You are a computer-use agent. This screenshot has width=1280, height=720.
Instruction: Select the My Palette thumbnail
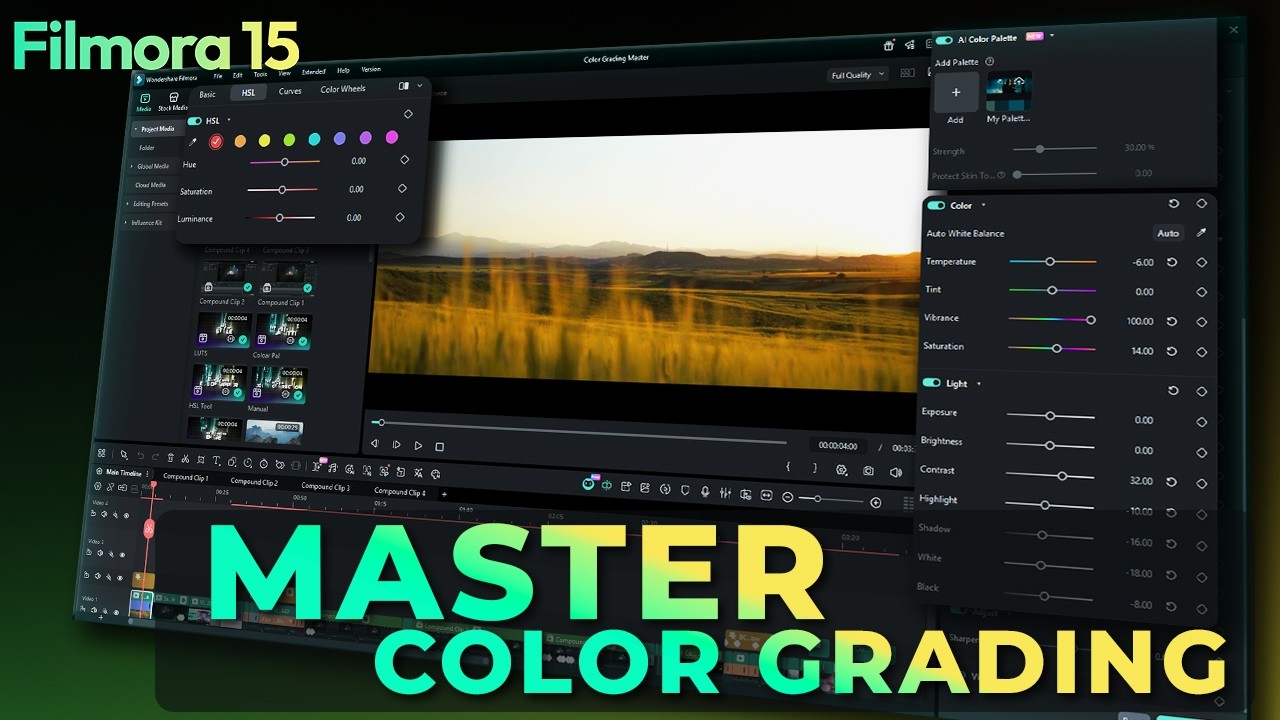(x=1008, y=90)
